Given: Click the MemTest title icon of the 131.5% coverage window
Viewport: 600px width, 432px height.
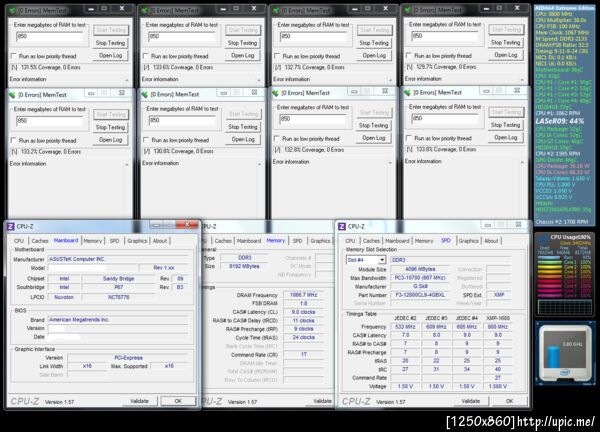Looking at the screenshot, I should [13, 10].
